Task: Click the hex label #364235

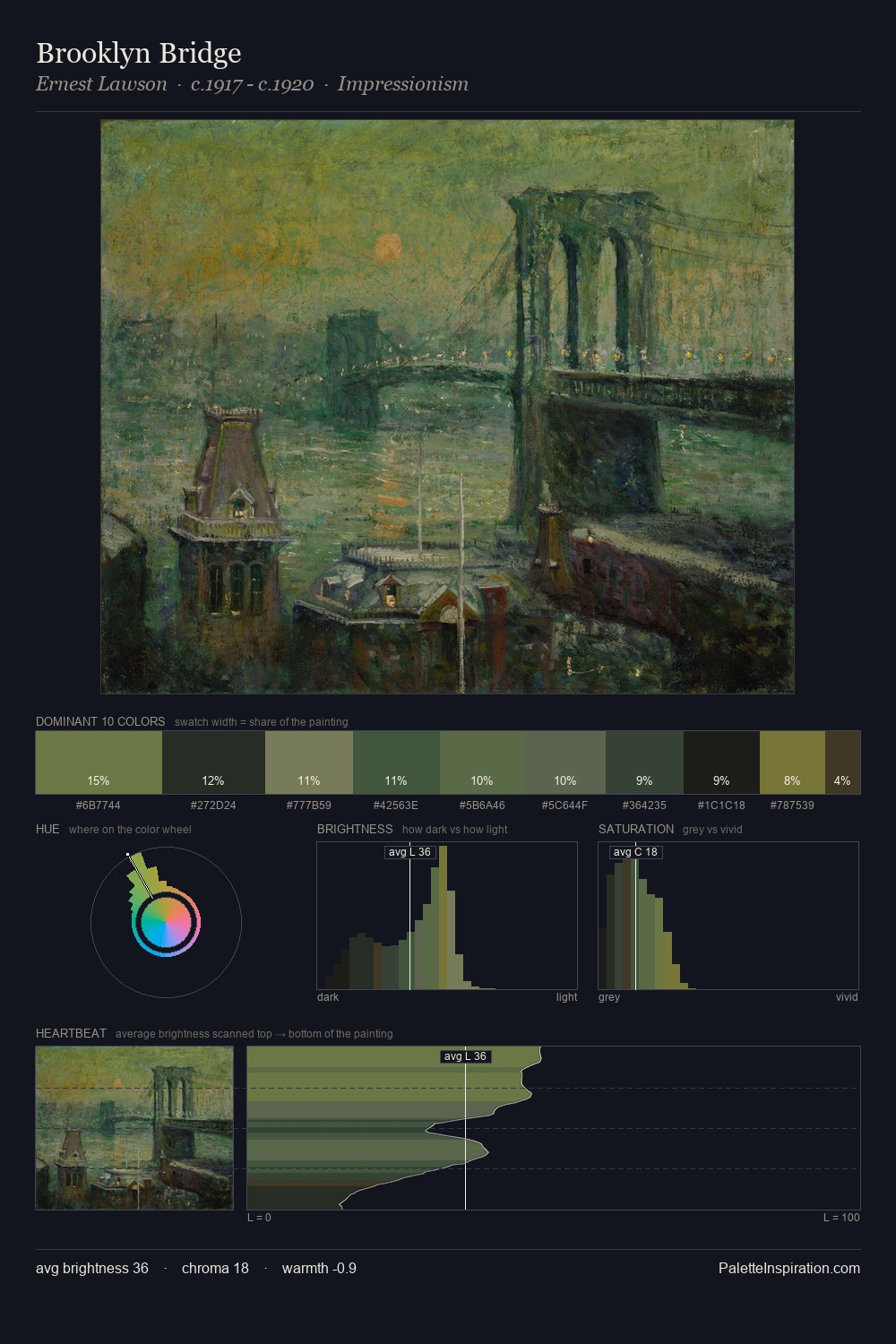Action: click(x=644, y=805)
